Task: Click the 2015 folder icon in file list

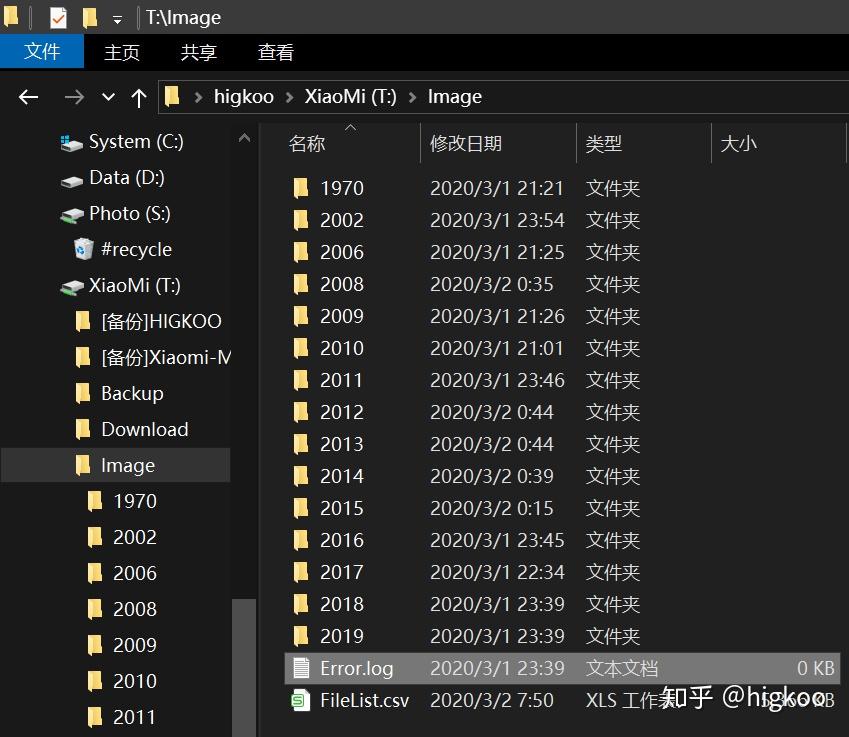Action: click(302, 508)
